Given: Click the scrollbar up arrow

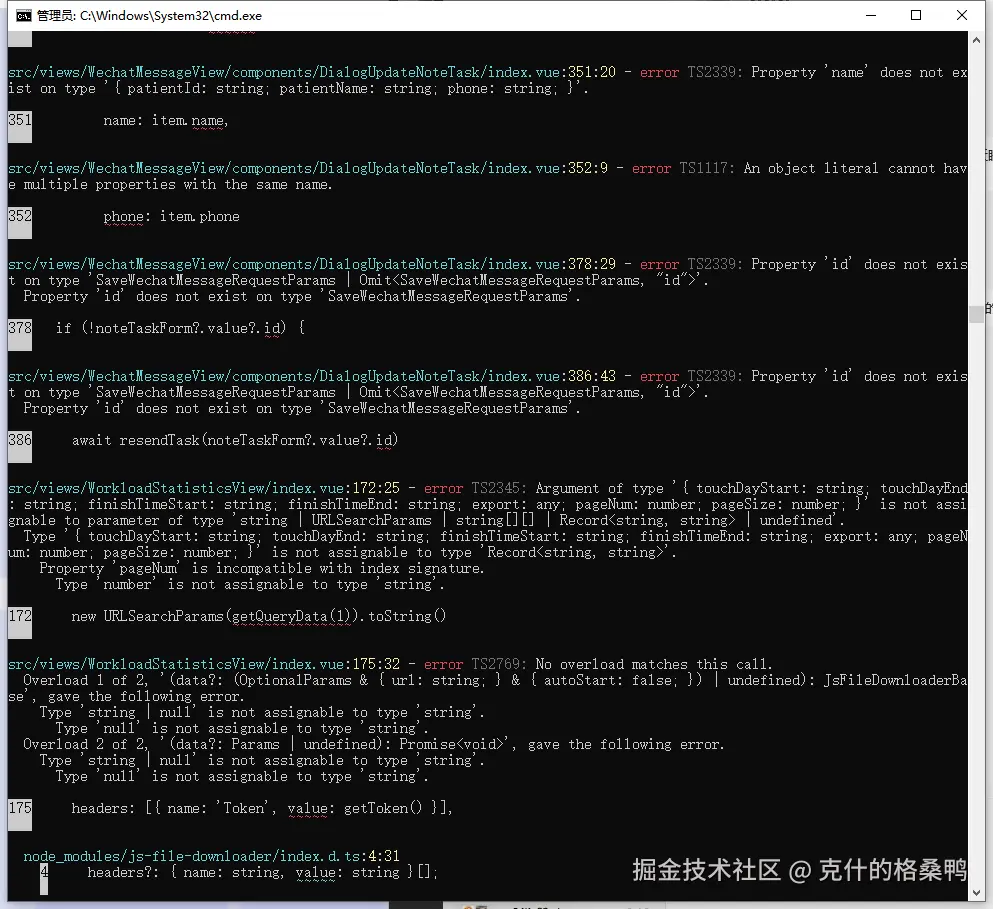Looking at the screenshot, I should point(978,40).
